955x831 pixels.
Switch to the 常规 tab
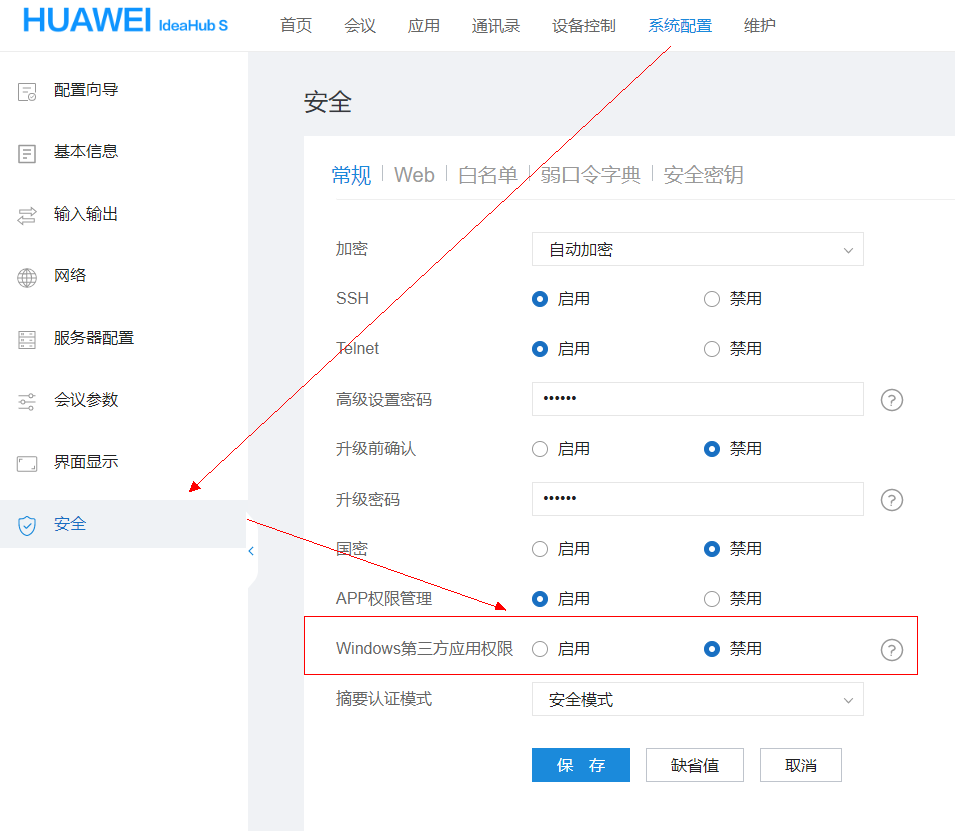(x=351, y=175)
